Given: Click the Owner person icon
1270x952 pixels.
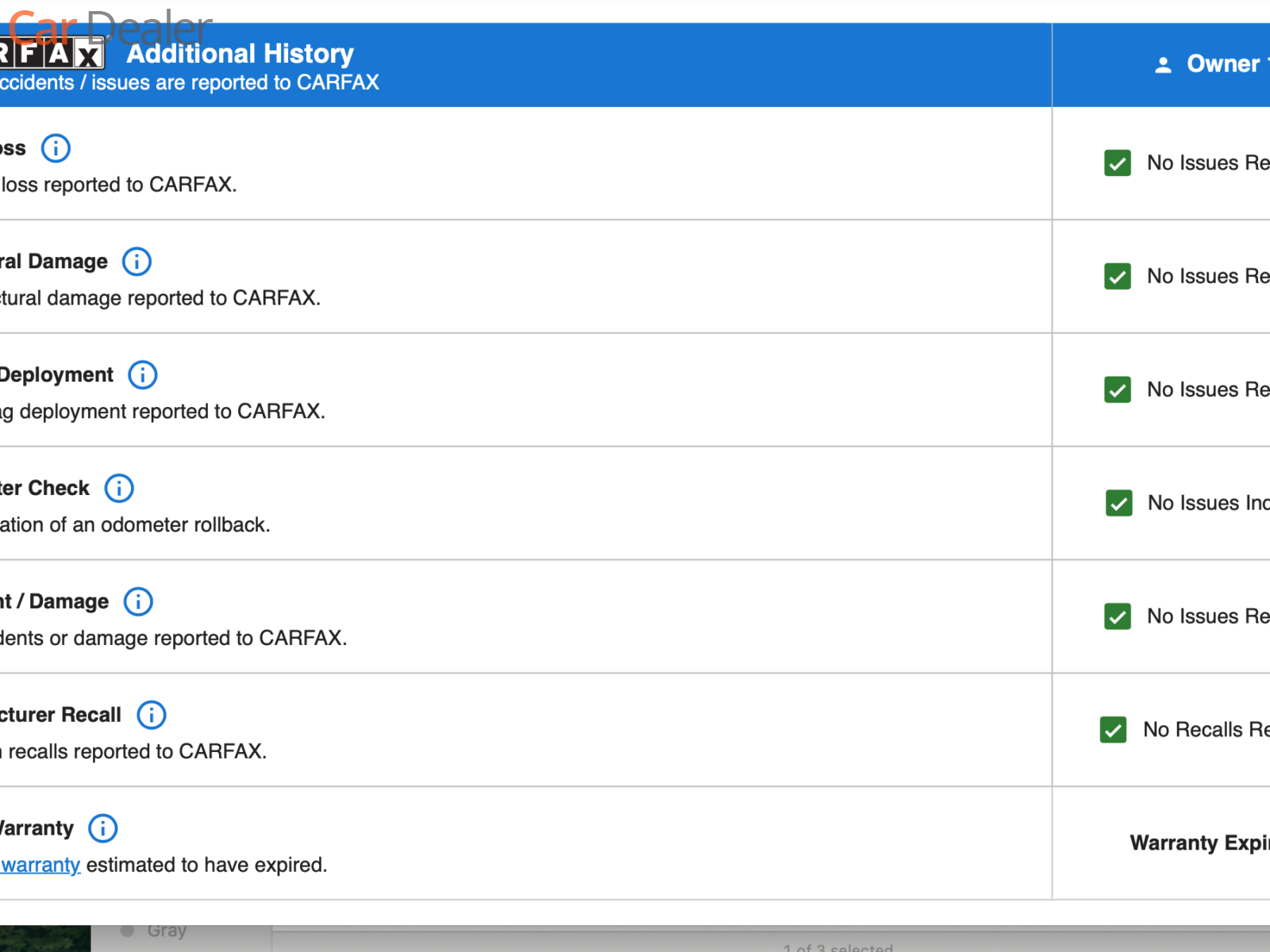Looking at the screenshot, I should (1164, 65).
